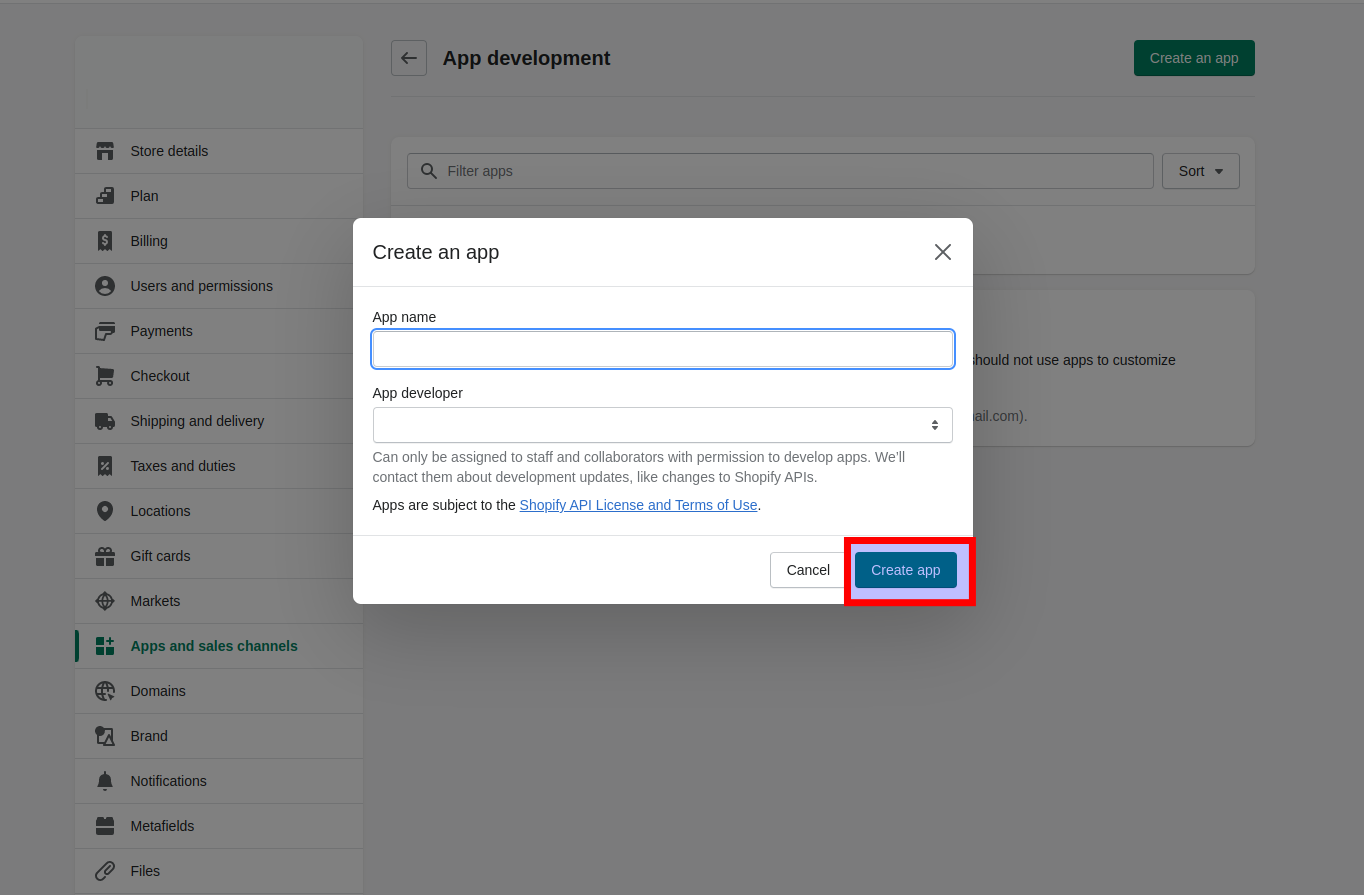Click the Markets globe icon
Screen dimensions: 1364x895
(x=105, y=601)
